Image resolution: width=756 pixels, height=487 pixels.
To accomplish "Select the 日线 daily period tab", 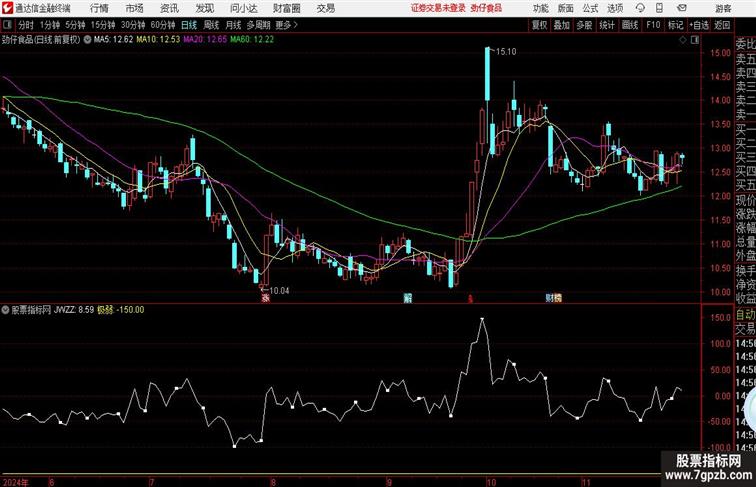I will click(189, 25).
